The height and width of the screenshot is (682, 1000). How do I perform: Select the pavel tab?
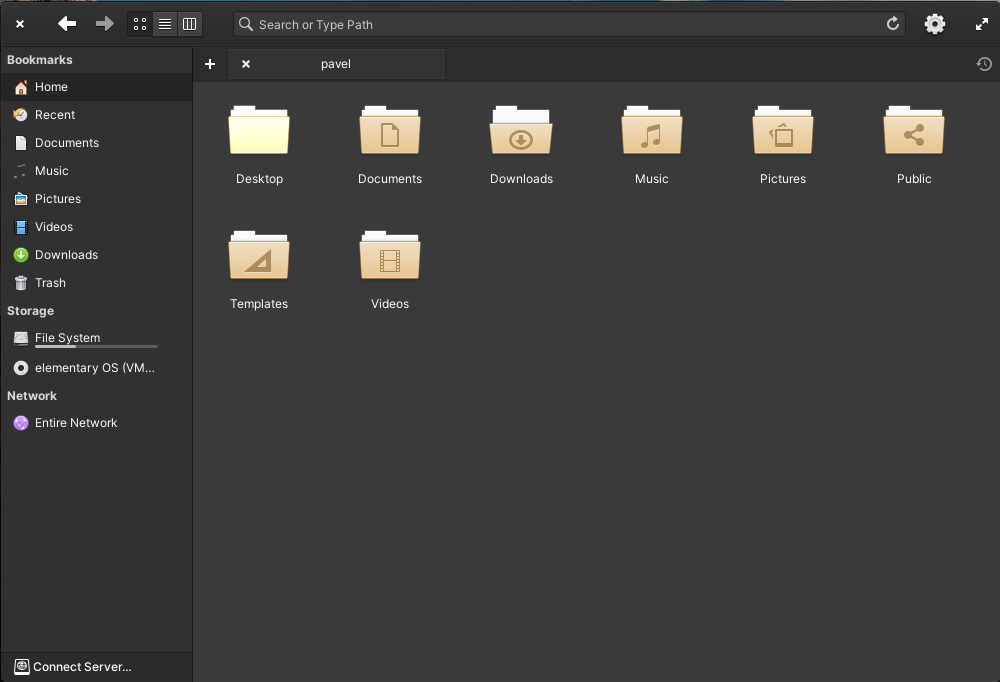(x=336, y=63)
